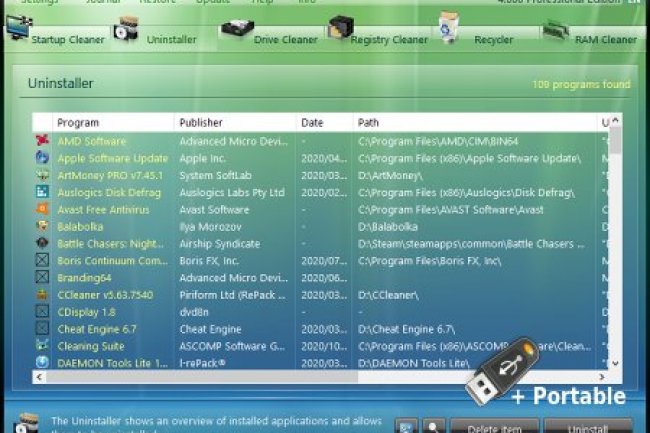The width and height of the screenshot is (650, 433).
Task: Go to the Registry Cleaner tab
Action: pyautogui.click(x=378, y=32)
